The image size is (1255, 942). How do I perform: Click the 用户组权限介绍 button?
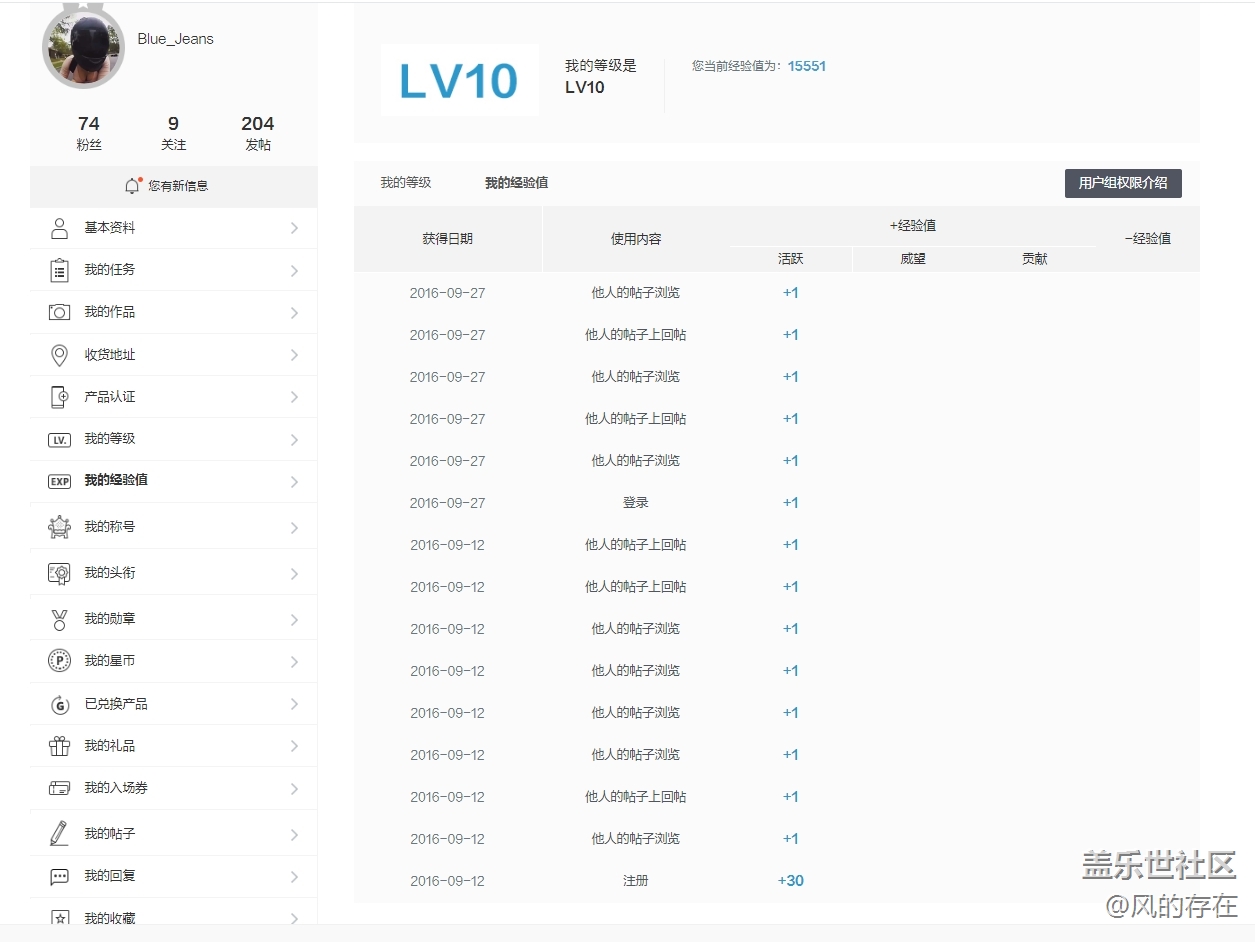pos(1122,184)
